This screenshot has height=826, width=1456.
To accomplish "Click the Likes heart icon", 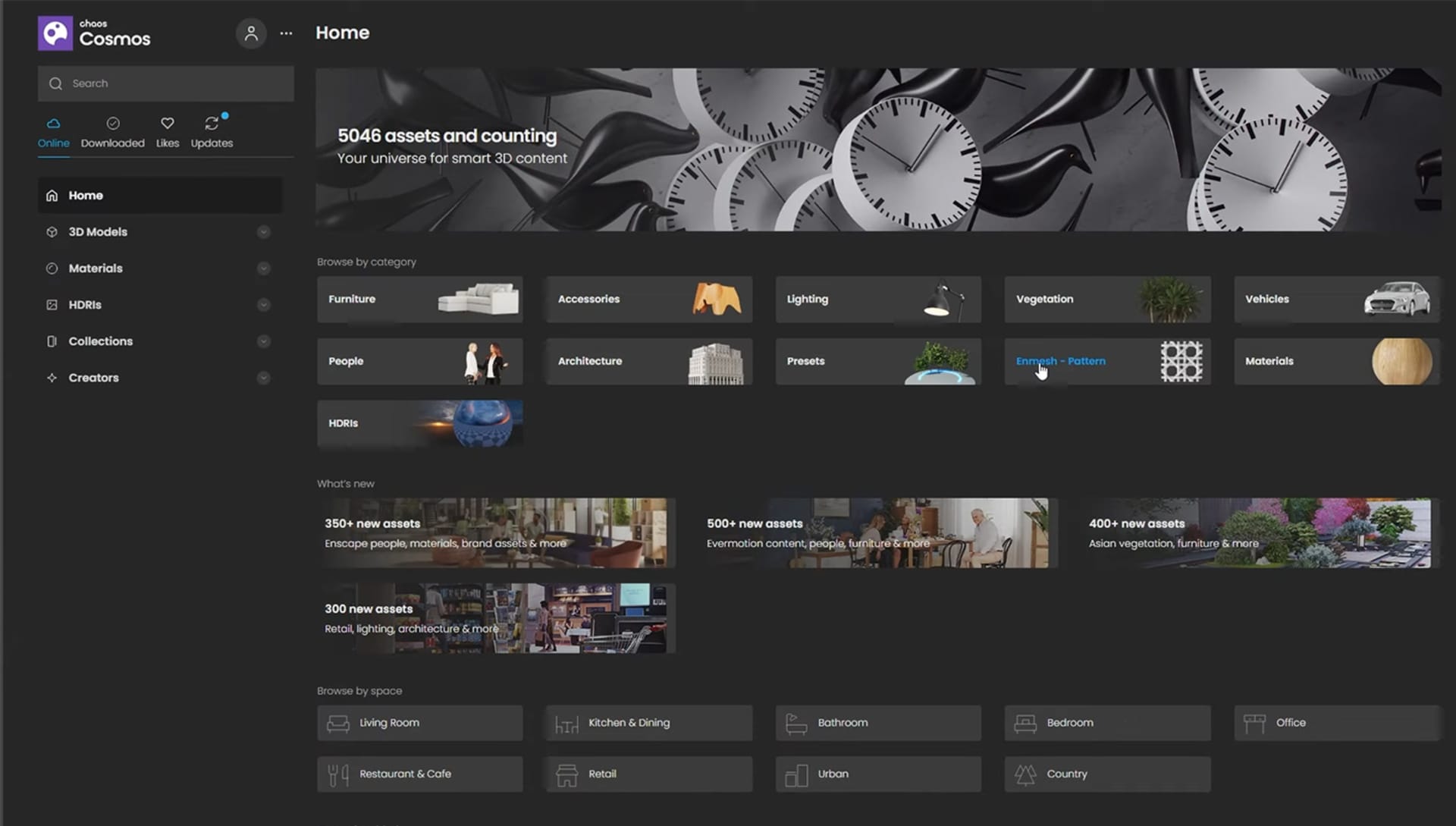I will click(x=168, y=123).
